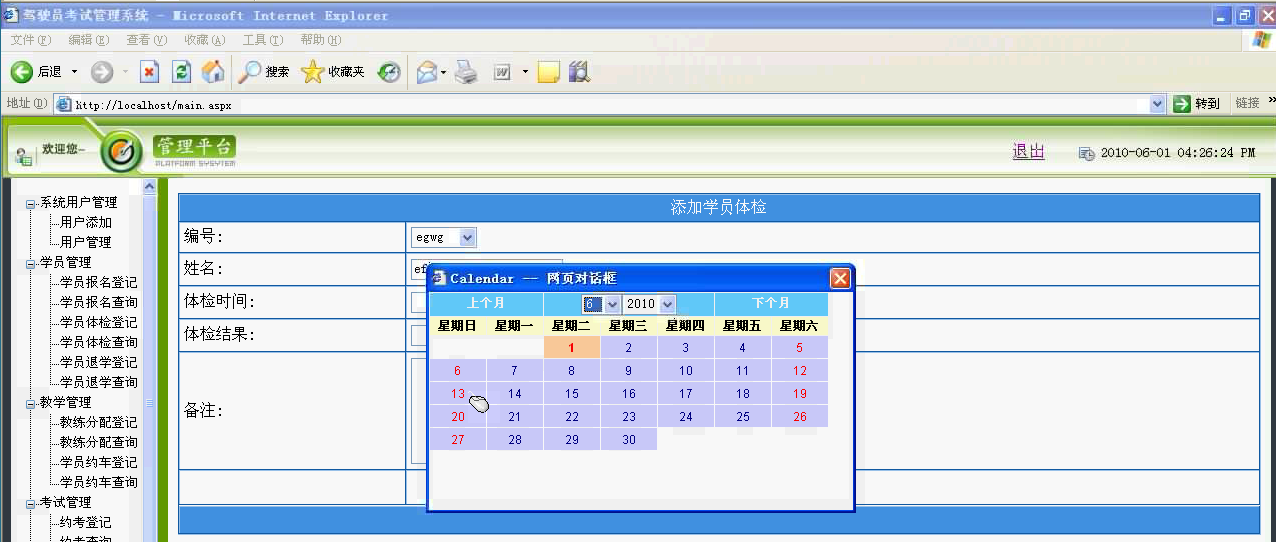Click the user icon beside 欢迎您
The height and width of the screenshot is (542, 1276).
click(x=23, y=155)
